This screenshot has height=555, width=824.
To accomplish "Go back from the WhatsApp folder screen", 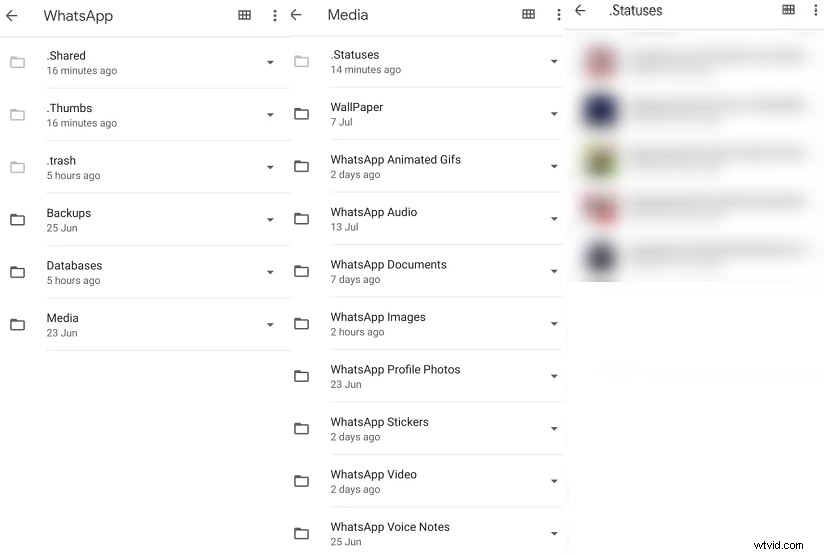I will [x=12, y=16].
